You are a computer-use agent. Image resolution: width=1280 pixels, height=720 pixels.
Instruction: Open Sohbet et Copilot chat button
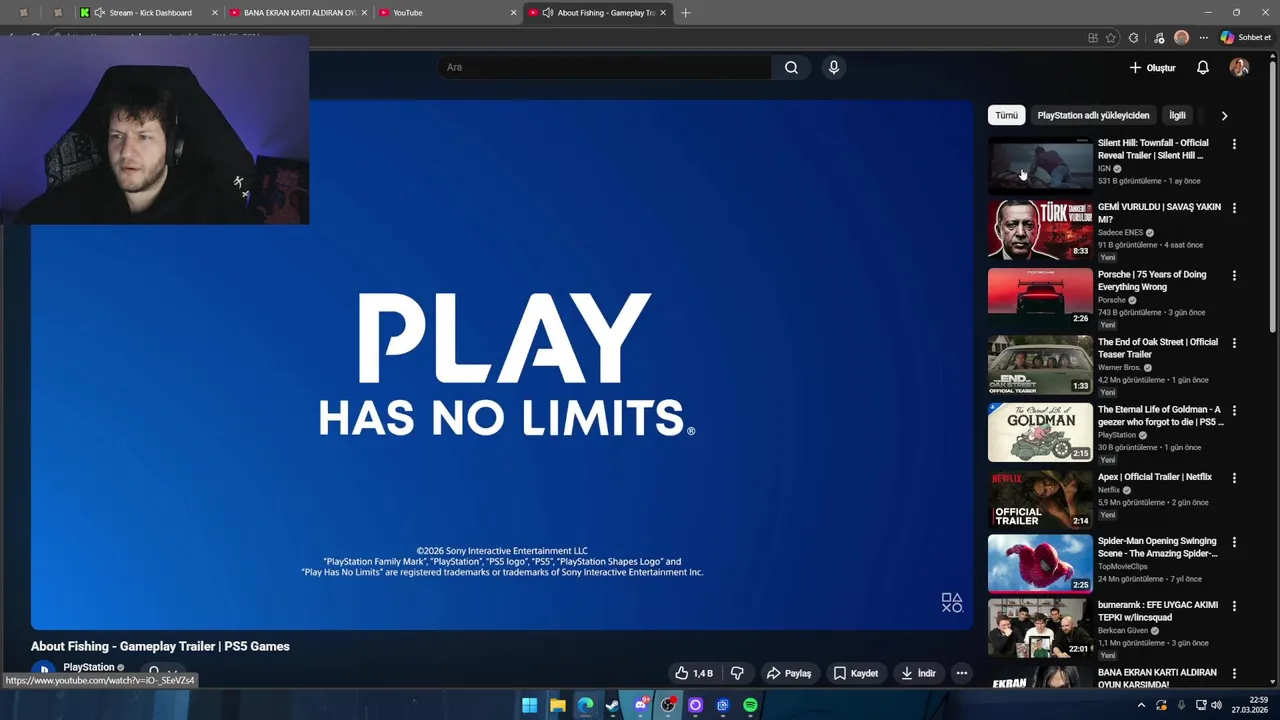coord(1246,38)
